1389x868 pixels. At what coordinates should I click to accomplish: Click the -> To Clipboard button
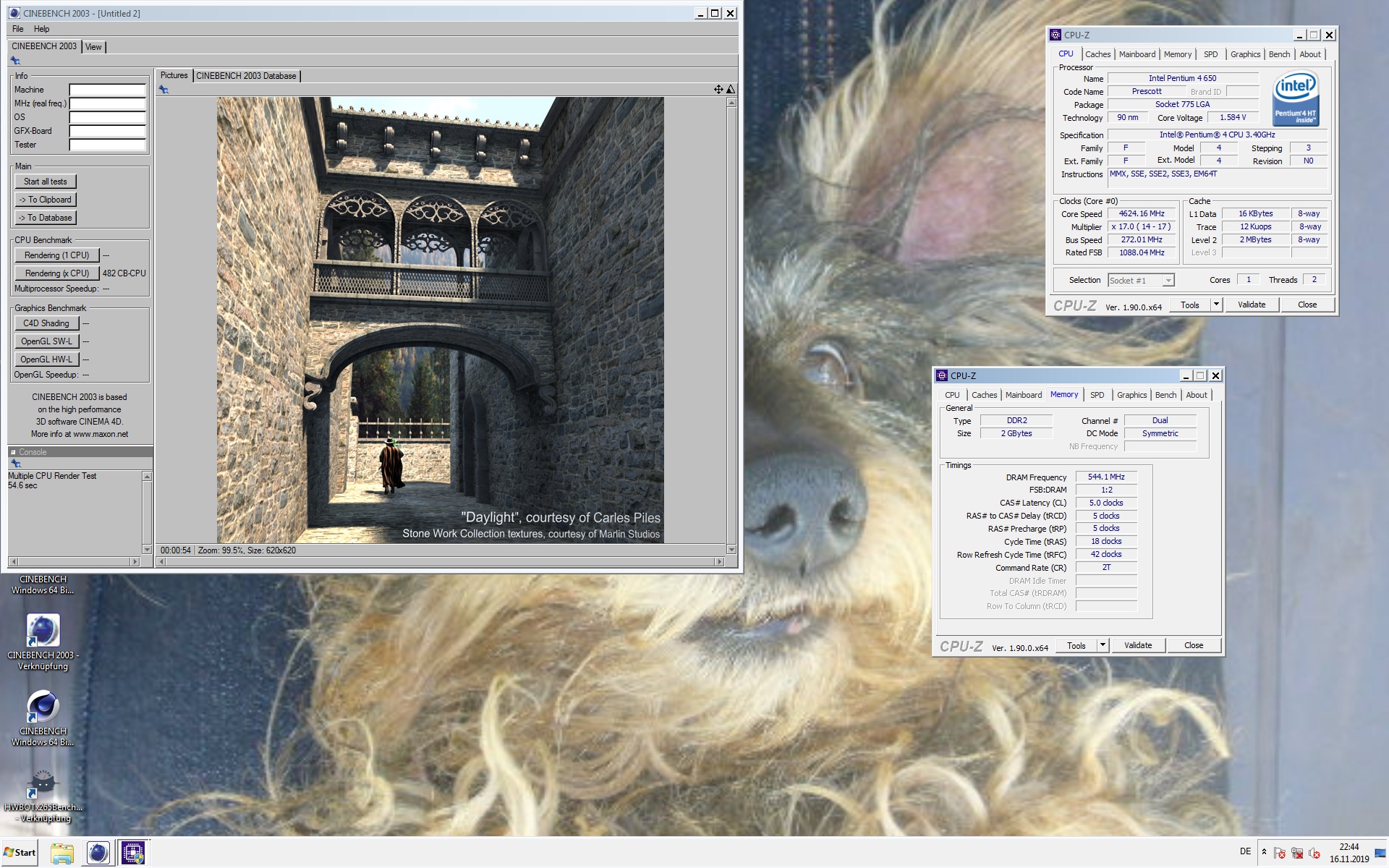tap(45, 200)
